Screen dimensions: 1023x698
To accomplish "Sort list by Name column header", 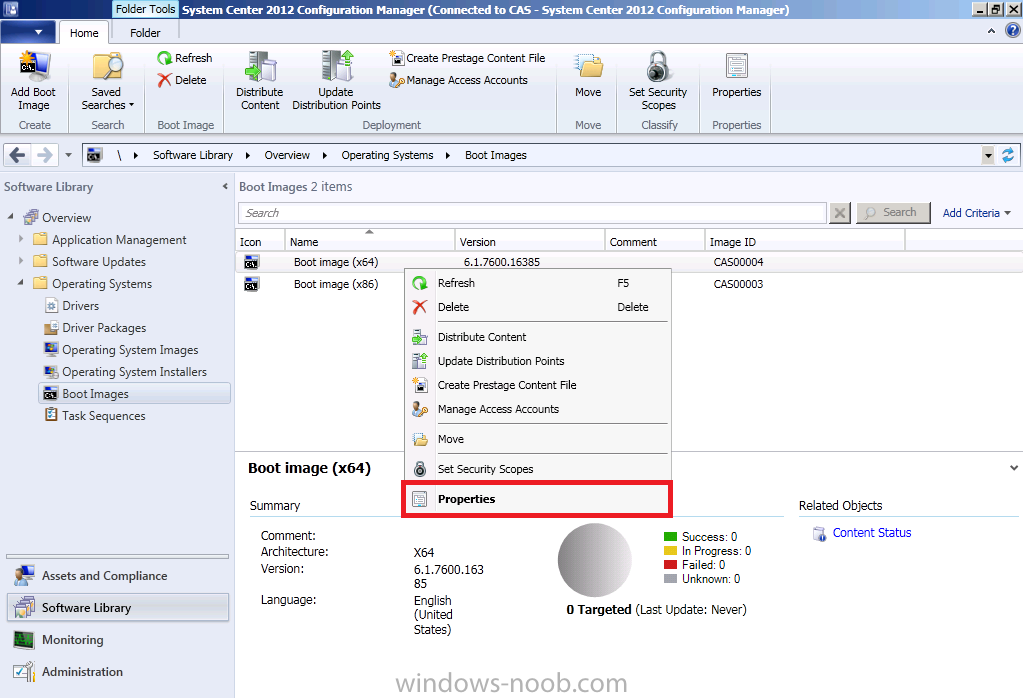I will (369, 241).
